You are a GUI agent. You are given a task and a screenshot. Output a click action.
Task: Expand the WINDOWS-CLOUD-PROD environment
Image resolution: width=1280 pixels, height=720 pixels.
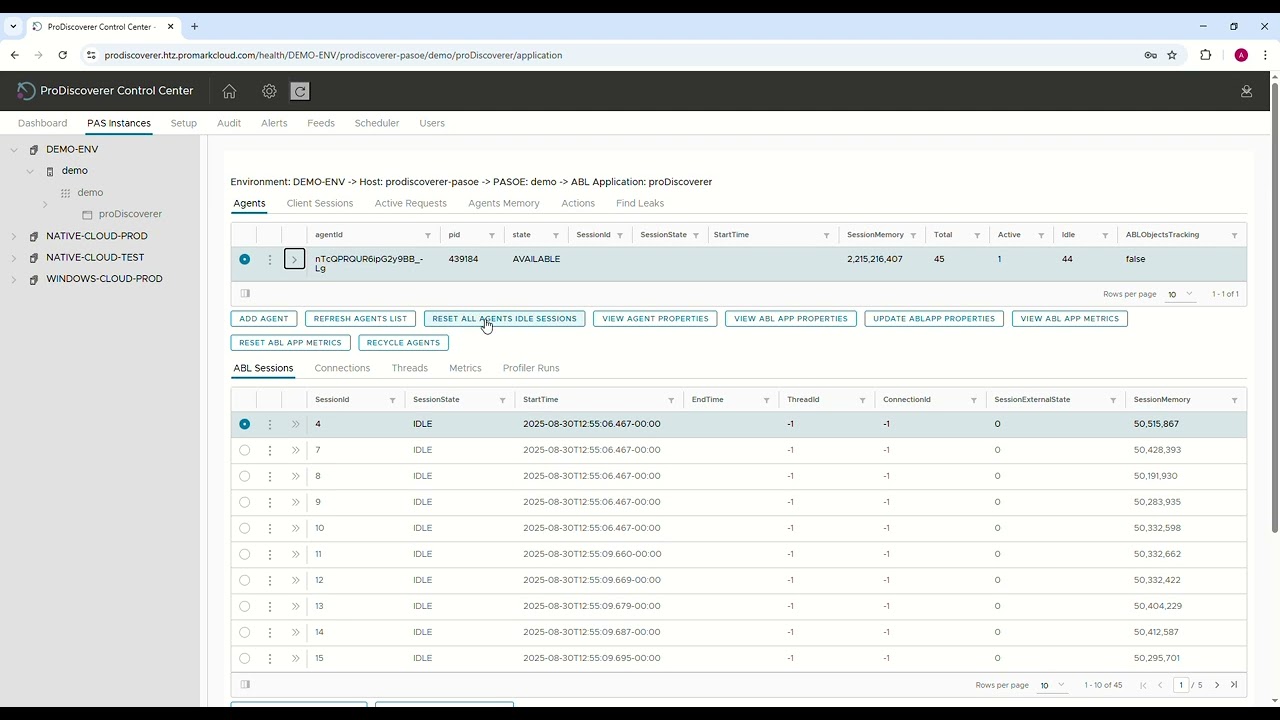coord(14,279)
